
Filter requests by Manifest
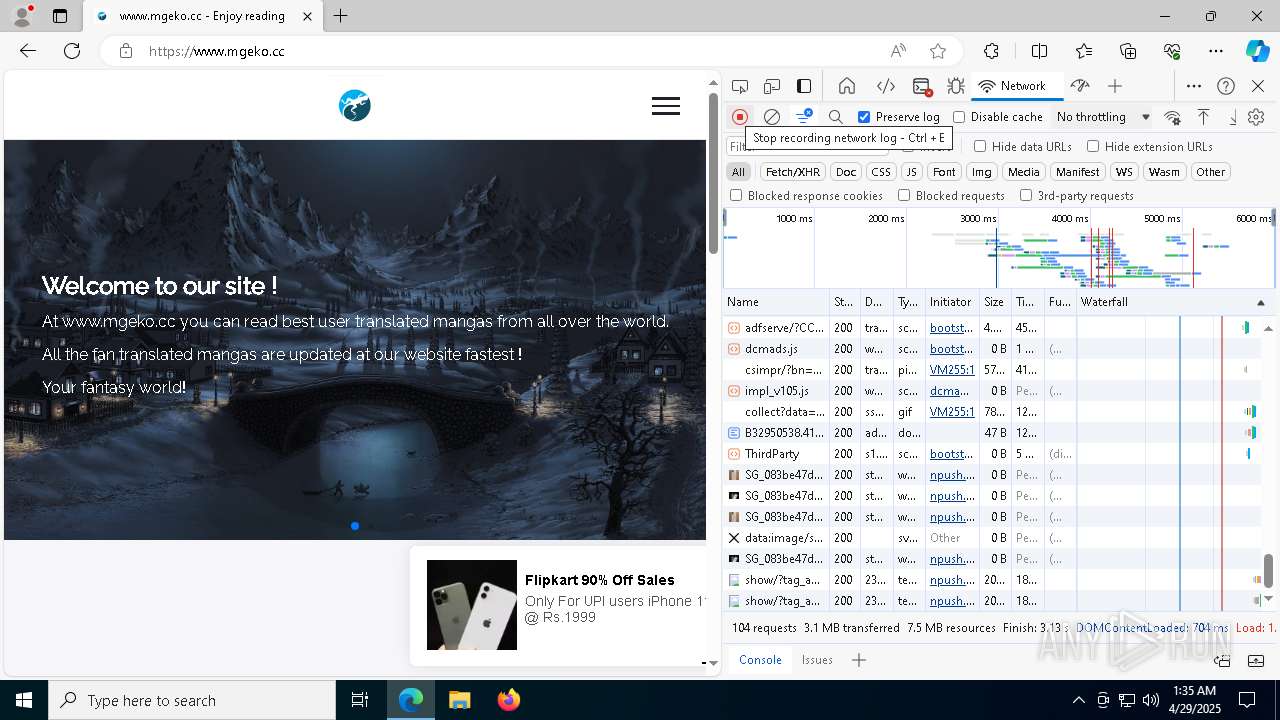point(1077,172)
